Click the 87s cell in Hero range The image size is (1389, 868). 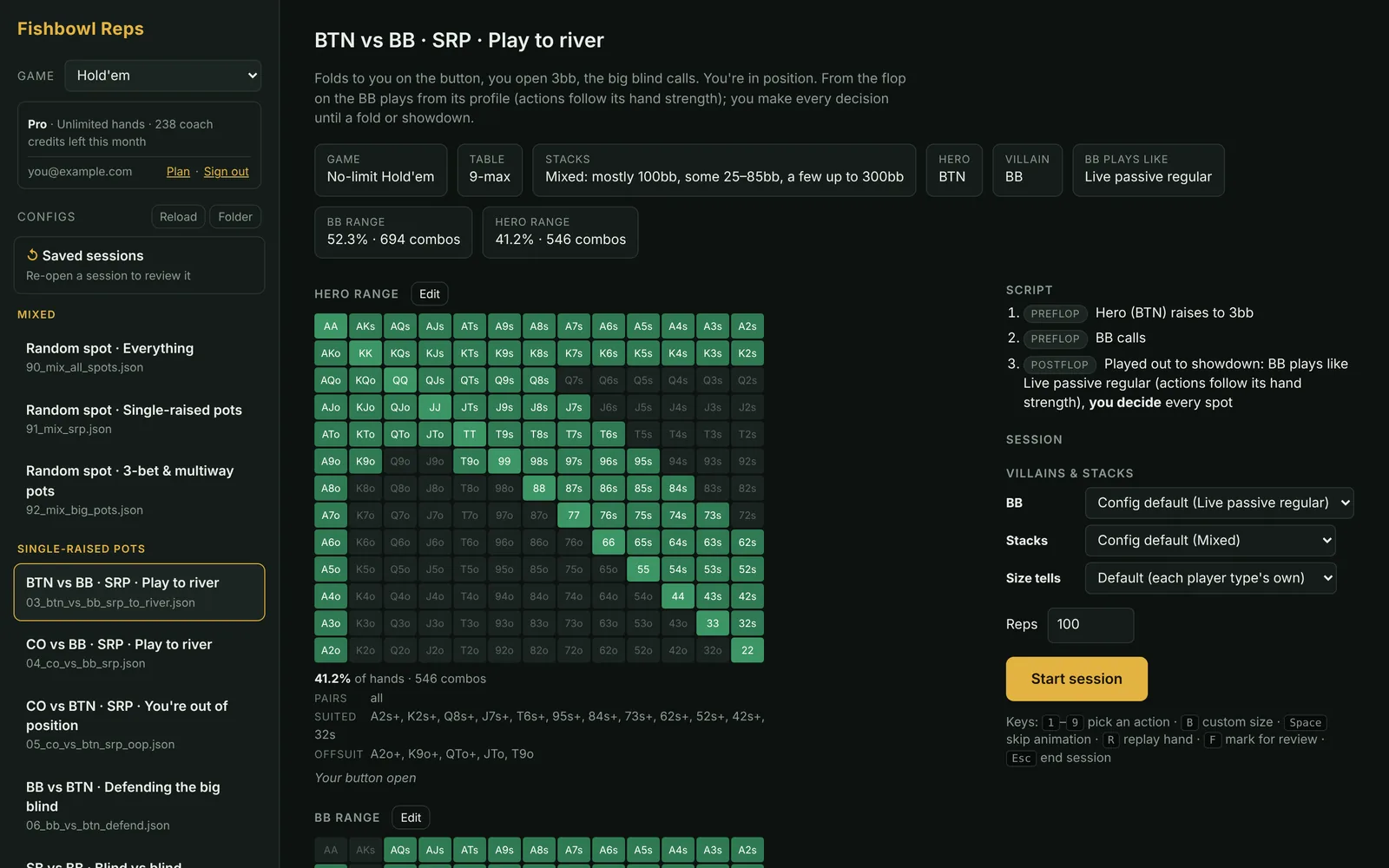point(574,489)
